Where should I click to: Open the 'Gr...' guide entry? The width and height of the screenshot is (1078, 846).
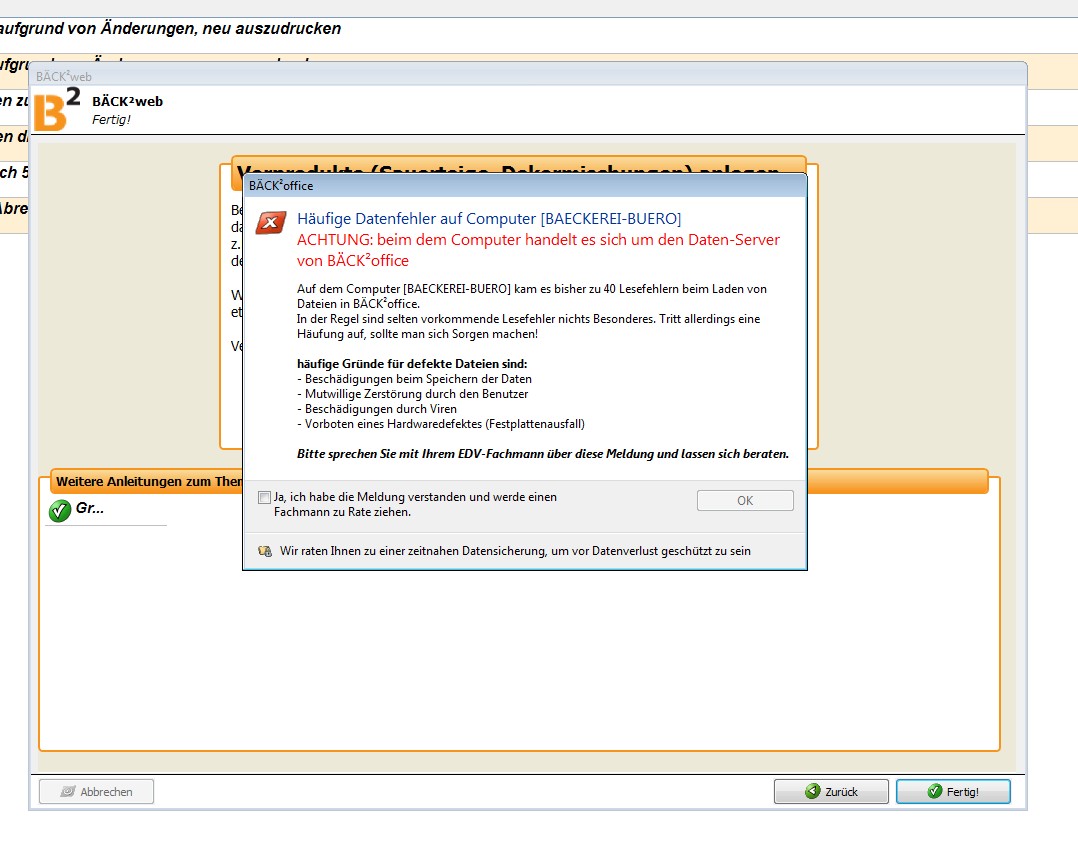pyautogui.click(x=90, y=509)
